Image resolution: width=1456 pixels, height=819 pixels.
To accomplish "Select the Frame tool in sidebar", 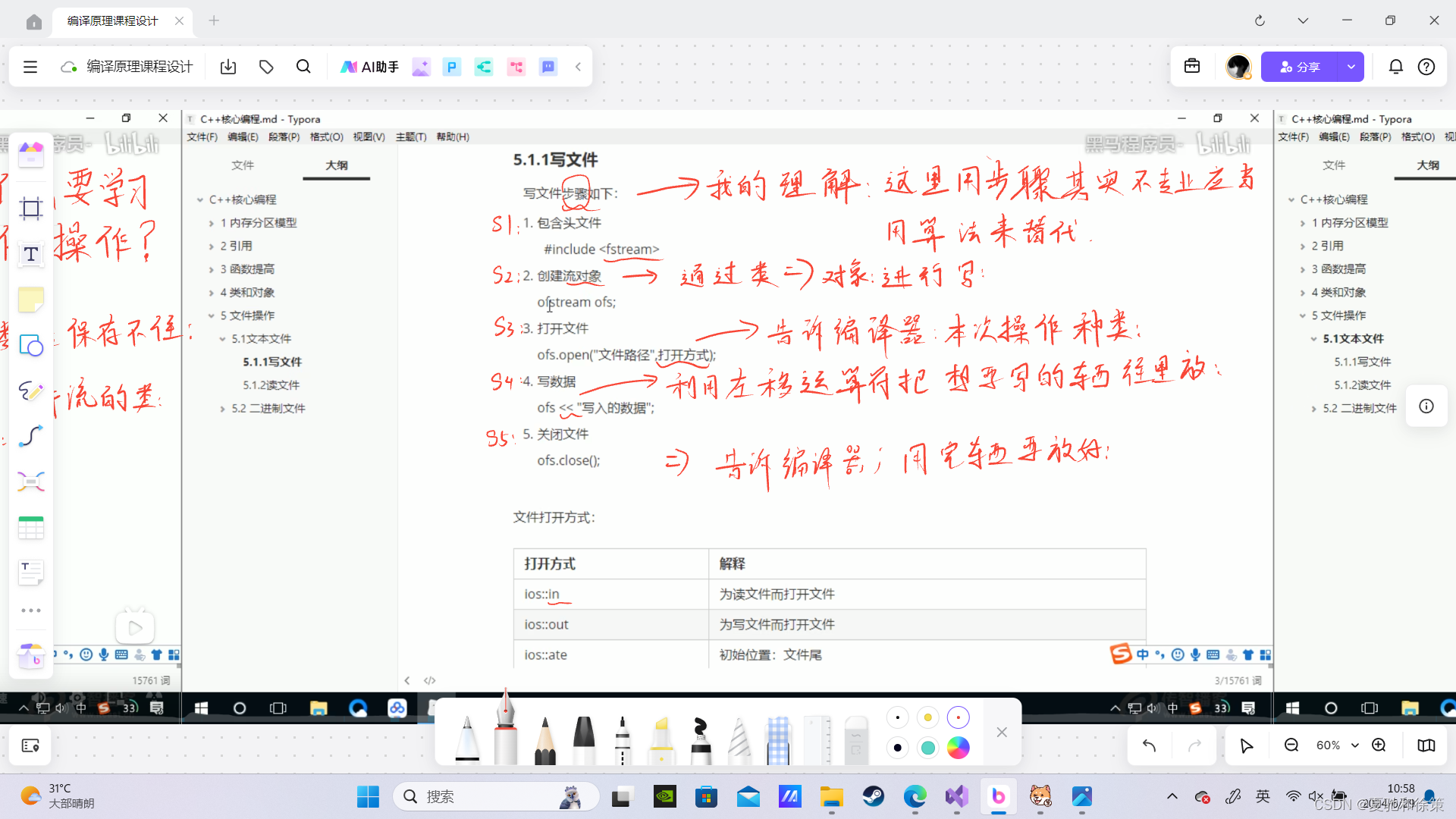I will (31, 209).
